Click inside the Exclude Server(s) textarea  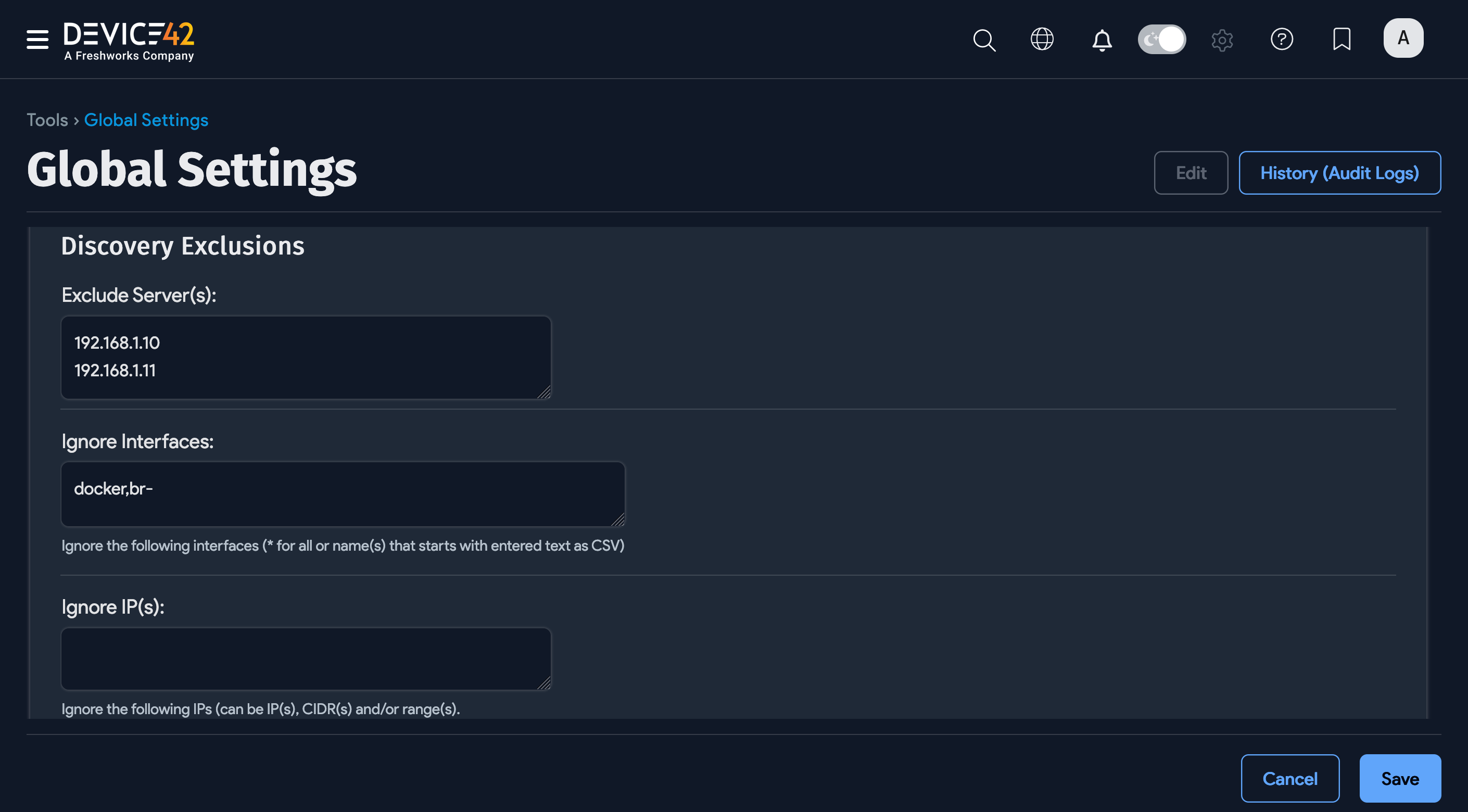(306, 357)
